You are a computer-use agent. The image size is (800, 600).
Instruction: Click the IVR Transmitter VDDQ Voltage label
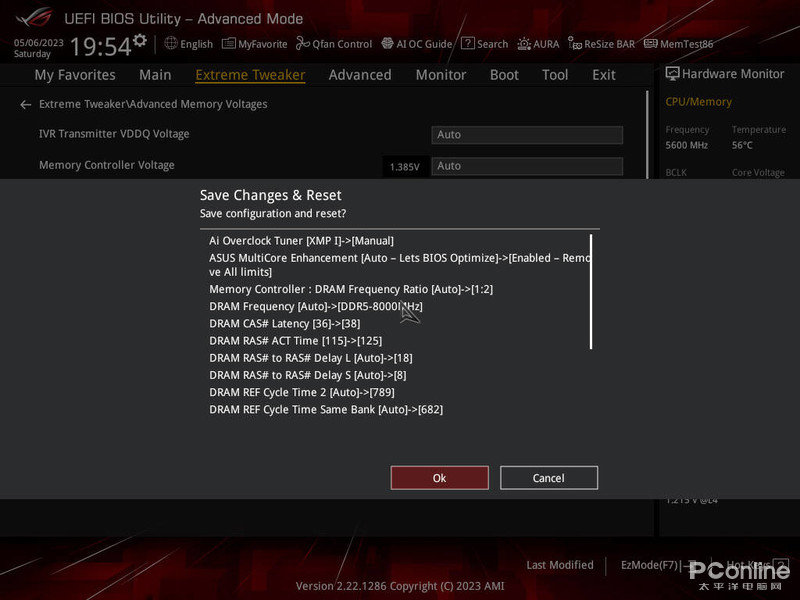[114, 134]
